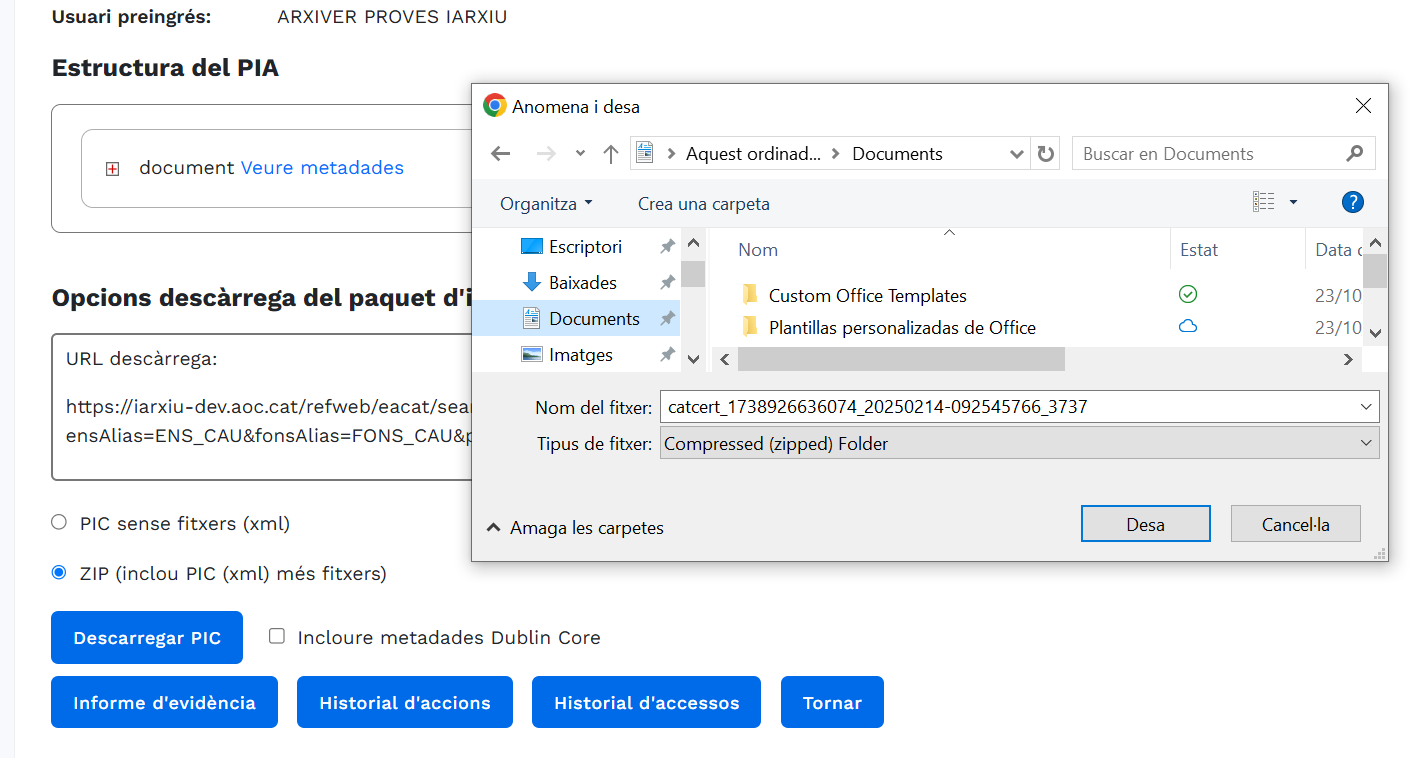This screenshot has height=758, width=1414.
Task: Click the Documents breadcrumb segment
Action: (x=897, y=154)
